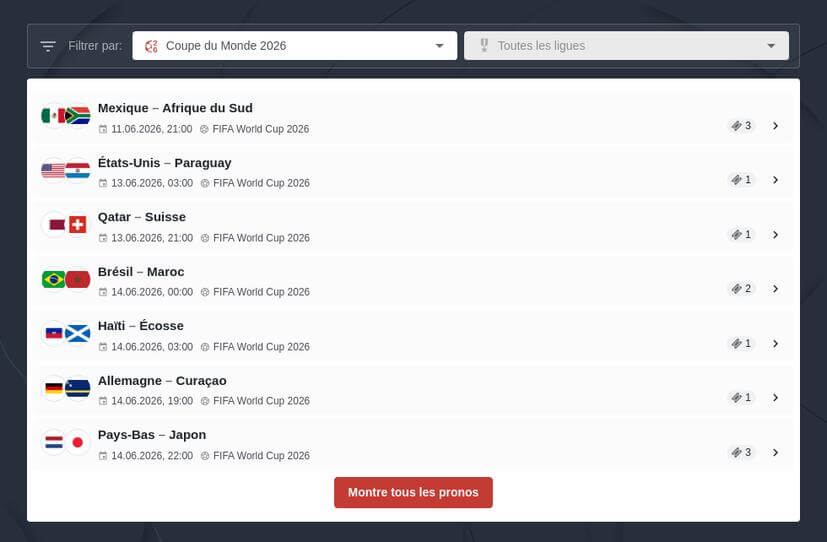Open the Allemagne – Curaçao match

162,380
